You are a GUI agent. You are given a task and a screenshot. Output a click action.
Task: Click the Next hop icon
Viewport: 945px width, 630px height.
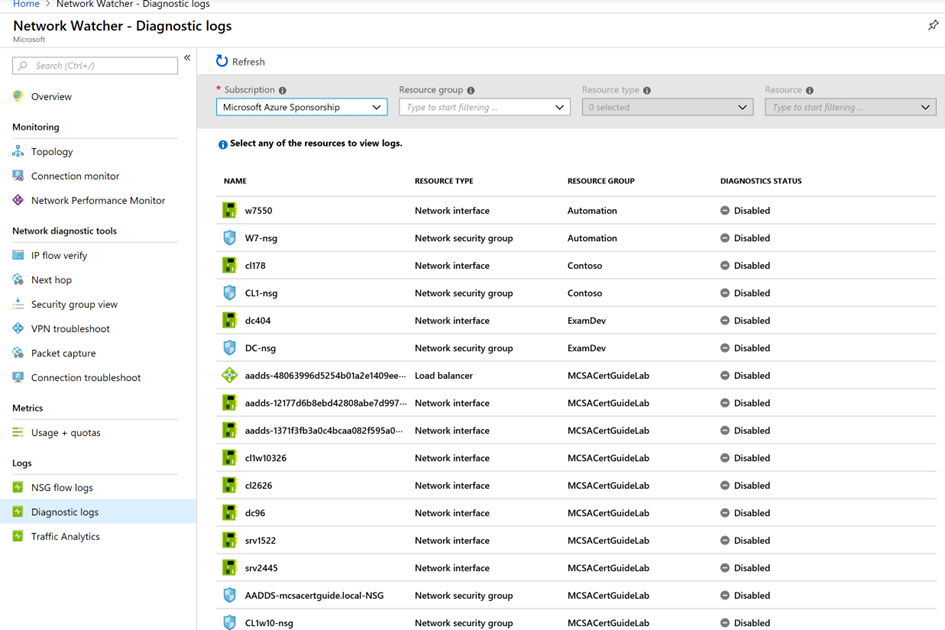(x=18, y=280)
